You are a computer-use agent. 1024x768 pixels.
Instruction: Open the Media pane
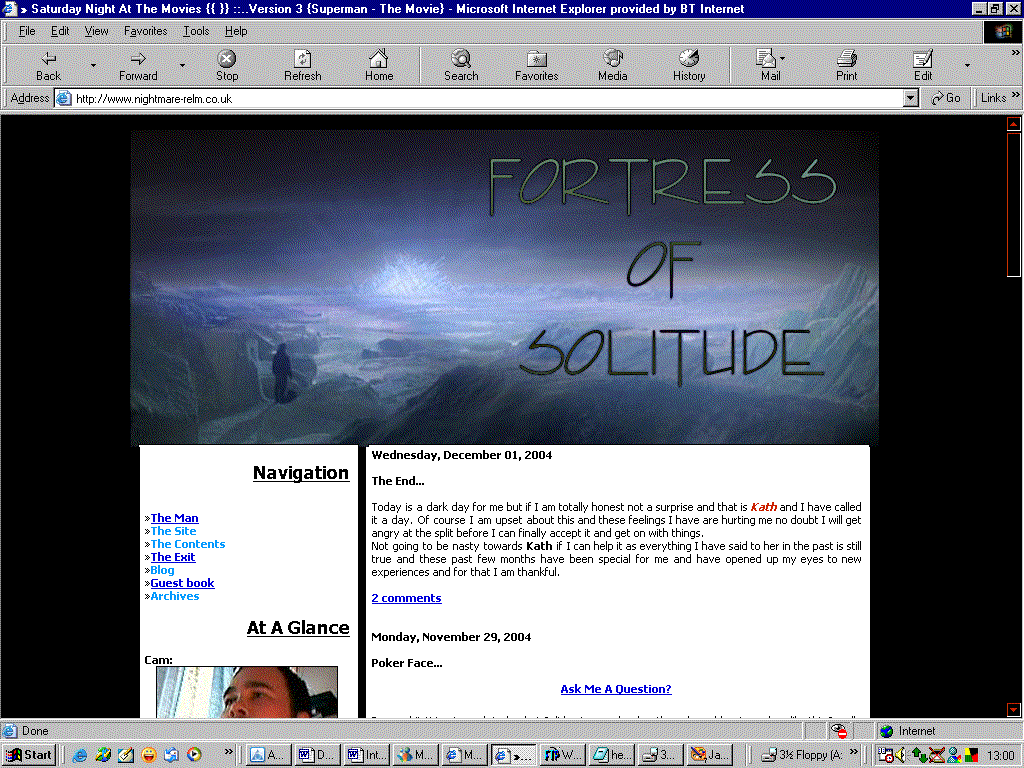613,65
